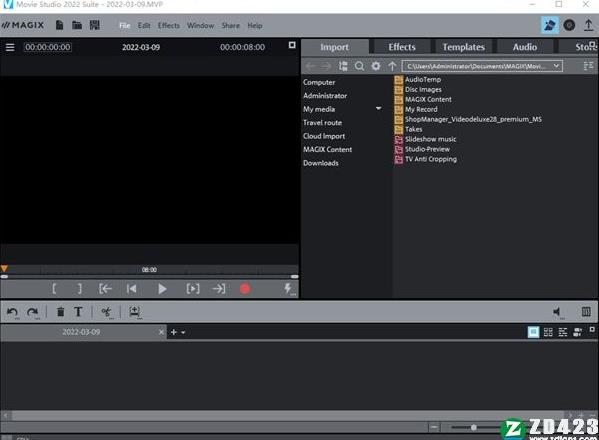This screenshot has width=599, height=440.
Task: Select the TV Anti Cropping item
Action: click(431, 159)
